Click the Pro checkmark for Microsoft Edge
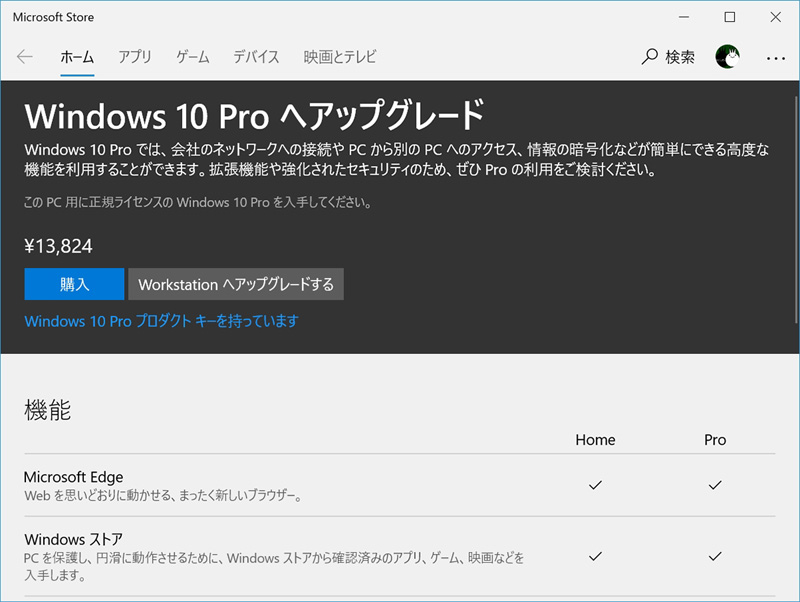Viewport: 800px width, 602px height. click(715, 485)
